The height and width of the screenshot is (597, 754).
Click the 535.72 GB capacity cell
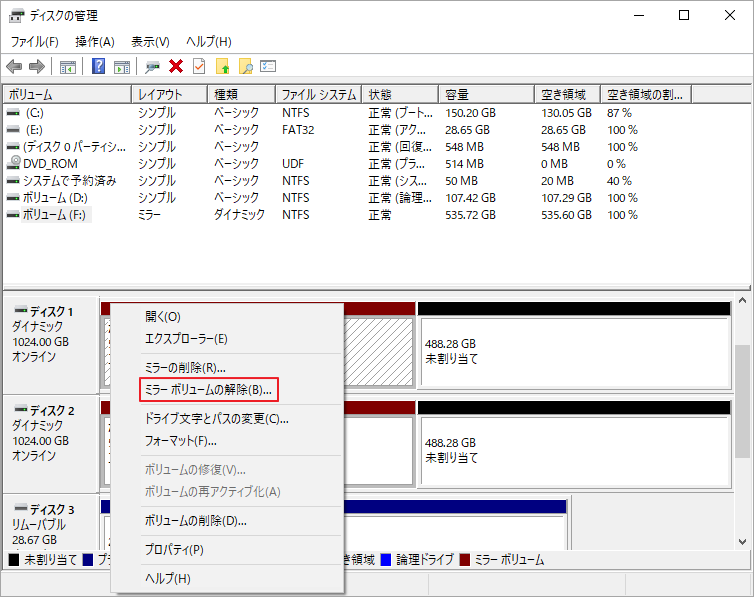tap(470, 215)
